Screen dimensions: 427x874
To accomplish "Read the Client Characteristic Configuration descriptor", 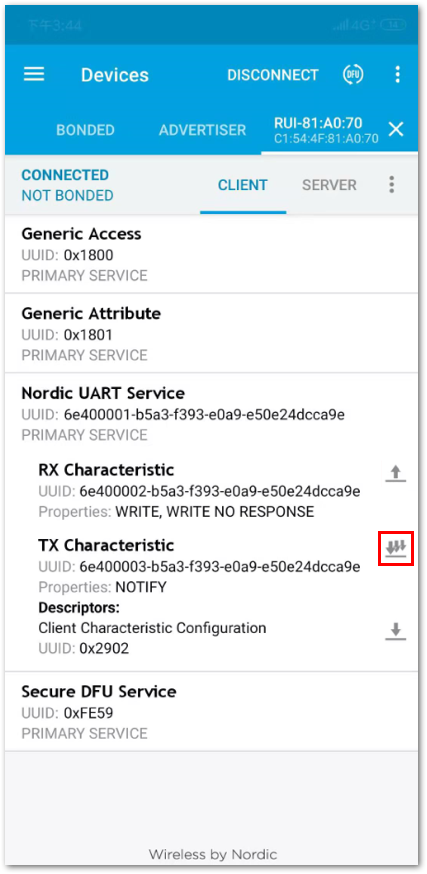I will [396, 632].
